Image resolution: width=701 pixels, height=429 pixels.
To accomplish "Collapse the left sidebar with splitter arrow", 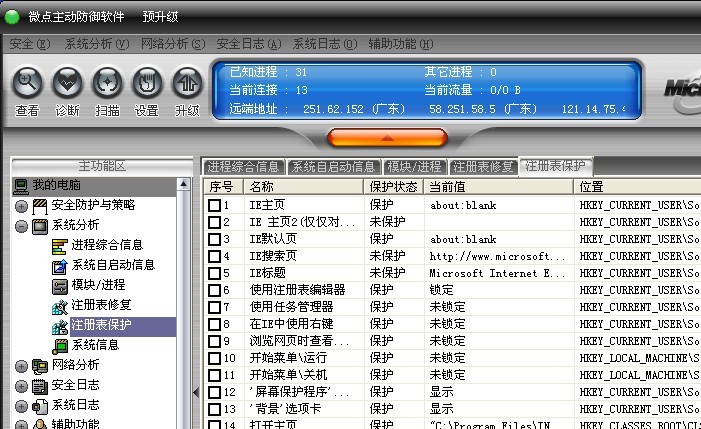I will [x=196, y=392].
